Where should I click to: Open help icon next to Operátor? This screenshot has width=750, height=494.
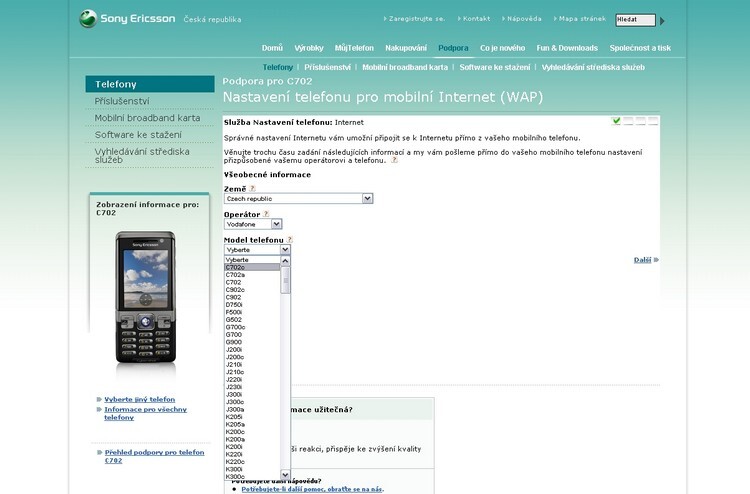pos(266,214)
